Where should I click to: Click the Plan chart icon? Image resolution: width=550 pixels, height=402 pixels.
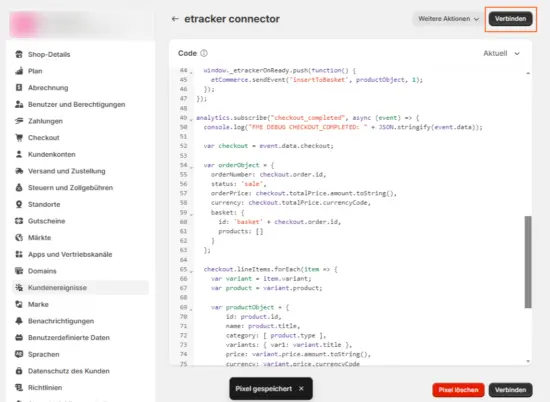click(19, 71)
